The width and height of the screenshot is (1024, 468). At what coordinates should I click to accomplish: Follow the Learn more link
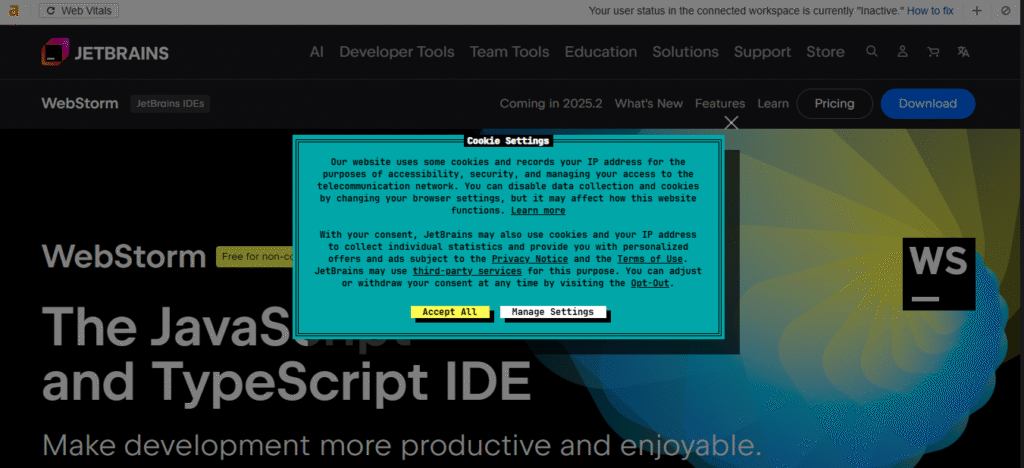pos(538,210)
